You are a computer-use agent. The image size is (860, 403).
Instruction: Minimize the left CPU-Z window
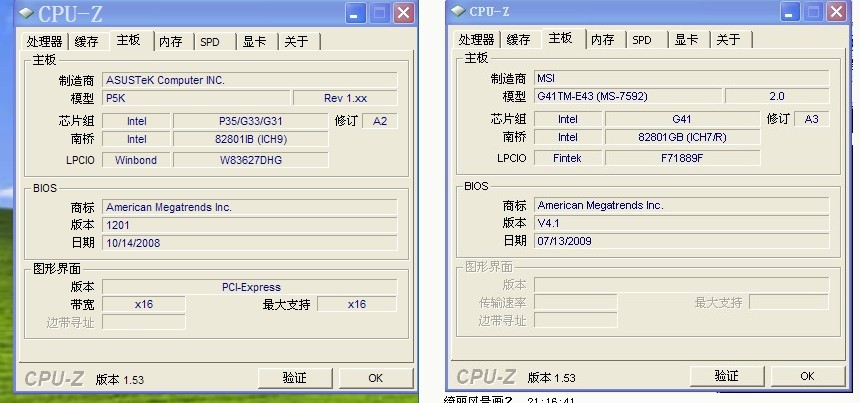tap(355, 13)
